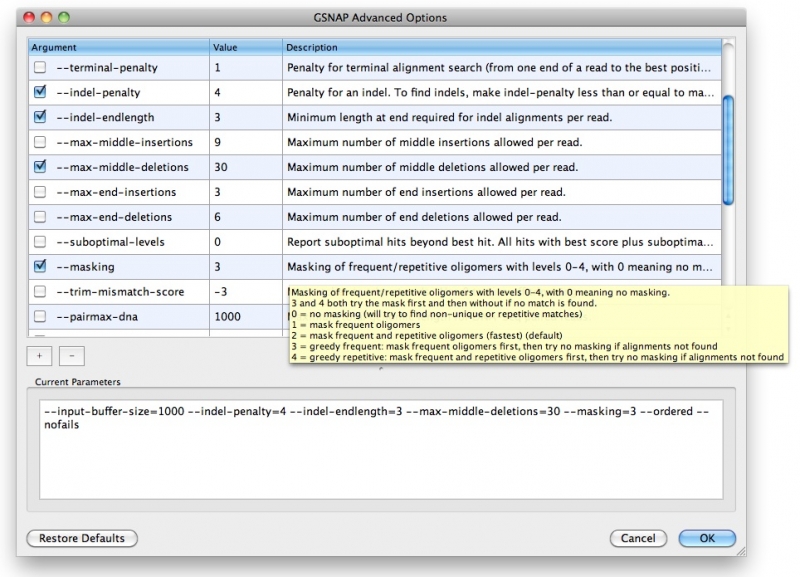Click inside the Current Parameters text area
Screen dimensions: 800x577
[381, 449]
